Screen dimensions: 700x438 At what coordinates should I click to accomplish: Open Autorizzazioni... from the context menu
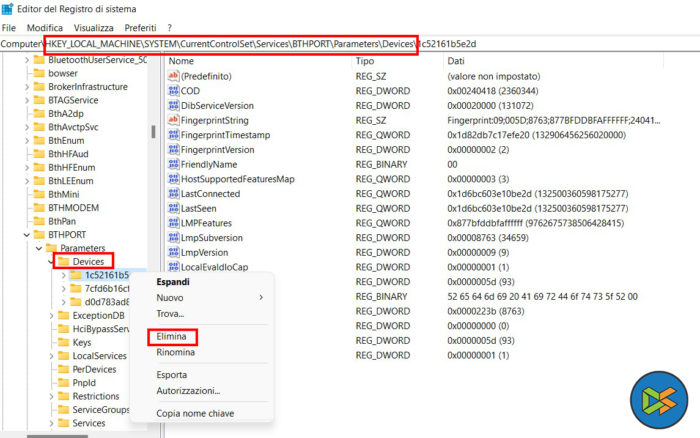point(188,391)
